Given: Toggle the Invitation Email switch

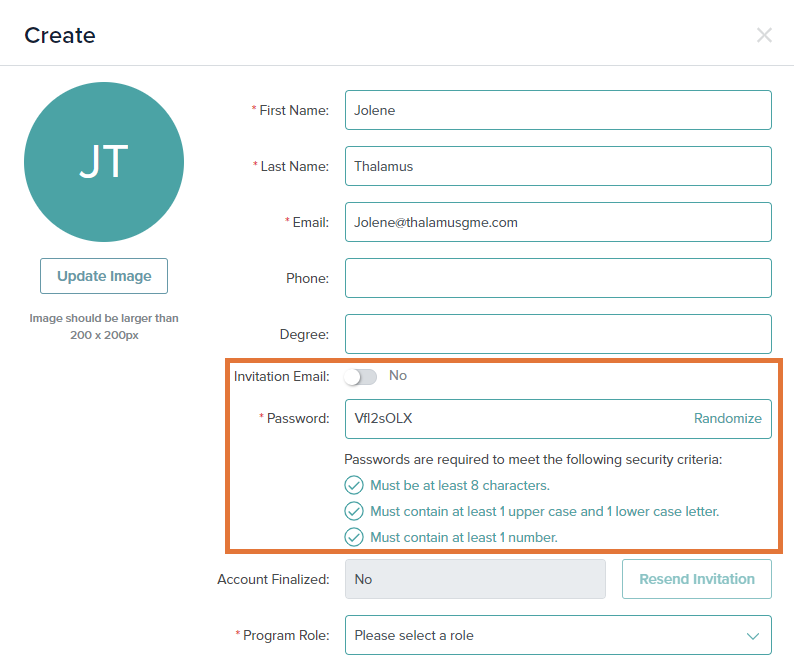Looking at the screenshot, I should 361,377.
